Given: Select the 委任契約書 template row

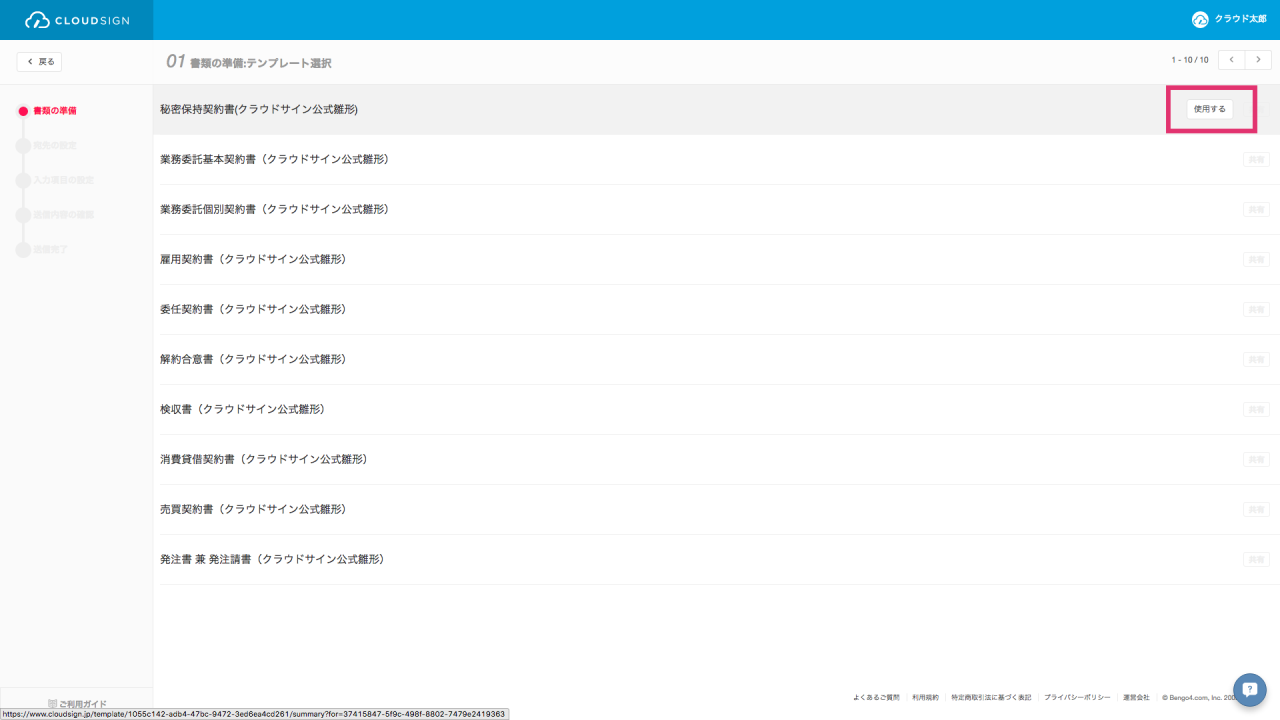Looking at the screenshot, I should [x=716, y=309].
